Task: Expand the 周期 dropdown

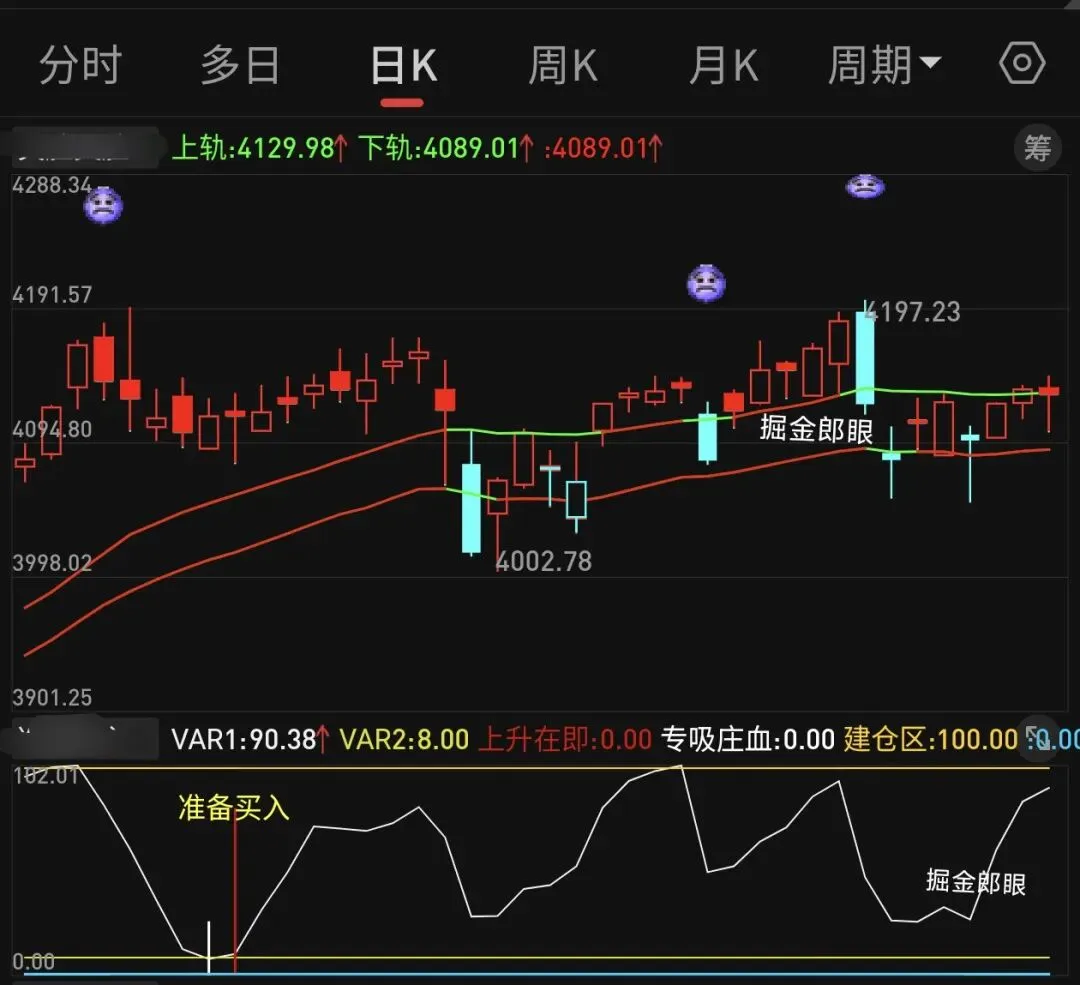Action: point(884,65)
